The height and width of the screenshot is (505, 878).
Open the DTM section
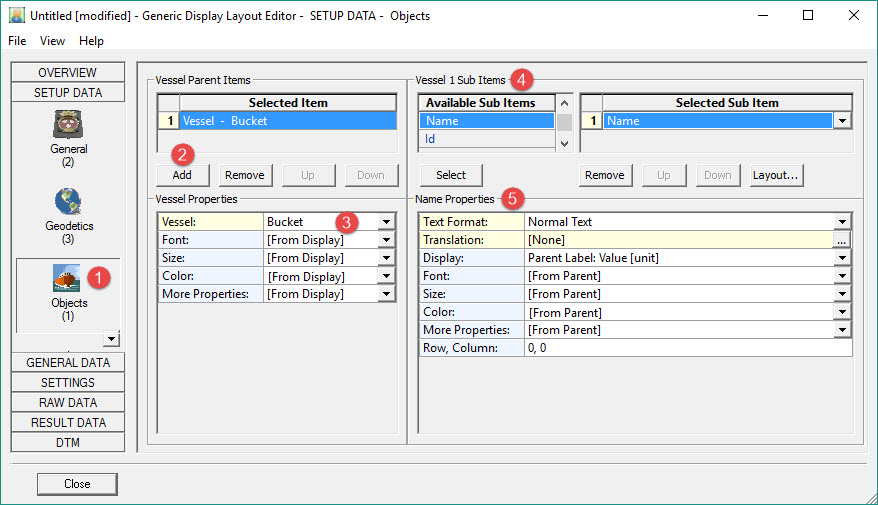coord(68,443)
